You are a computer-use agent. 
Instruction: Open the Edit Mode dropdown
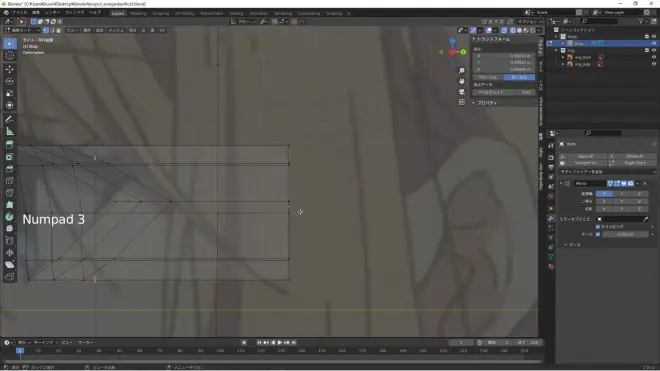point(22,30)
